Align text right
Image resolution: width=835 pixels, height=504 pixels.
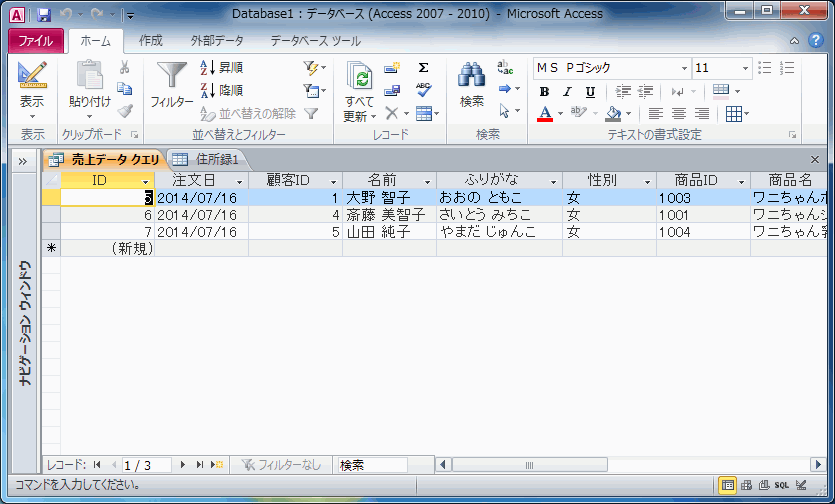click(x=702, y=113)
